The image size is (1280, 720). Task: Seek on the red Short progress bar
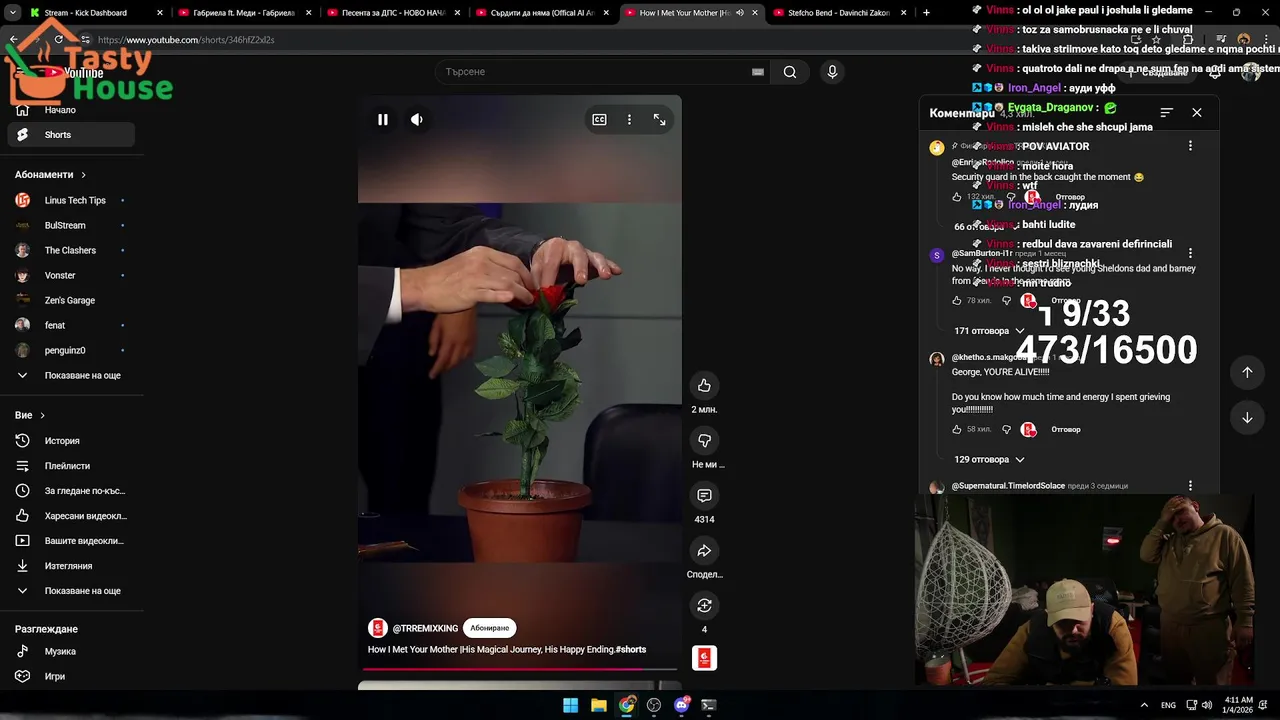[x=519, y=669]
